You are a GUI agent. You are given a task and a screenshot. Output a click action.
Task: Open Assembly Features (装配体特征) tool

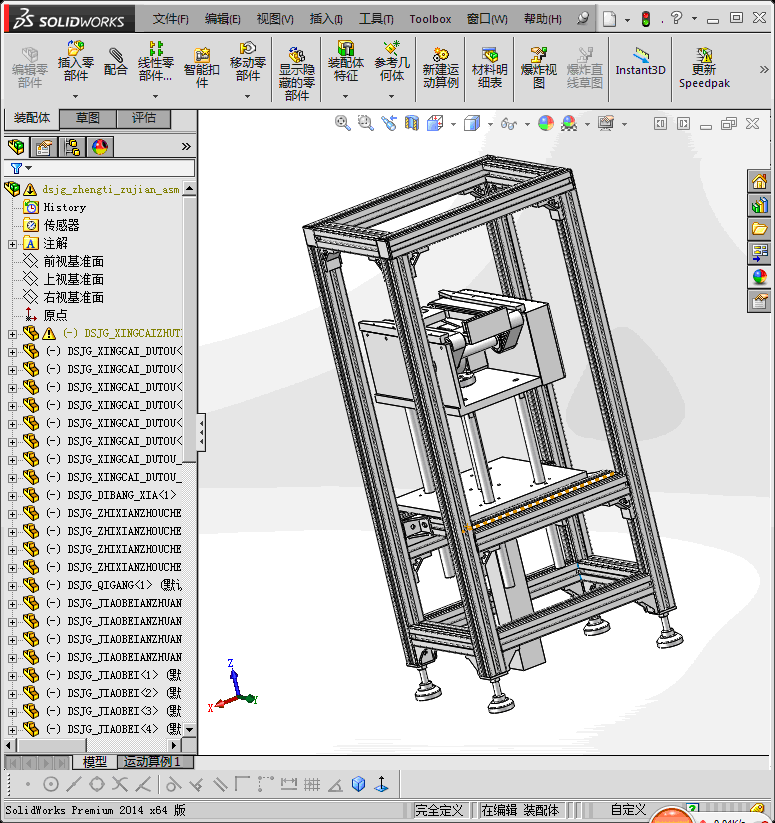345,61
